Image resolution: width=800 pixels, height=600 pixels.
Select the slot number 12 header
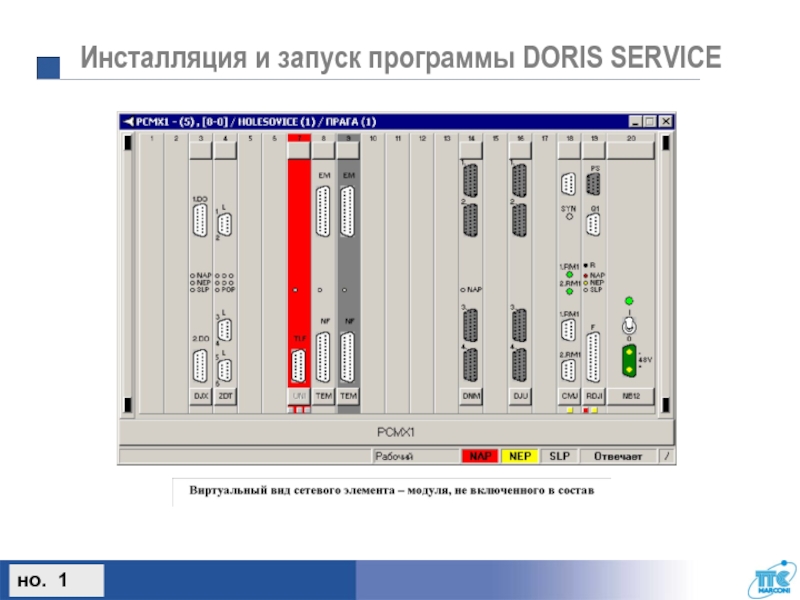[x=422, y=138]
